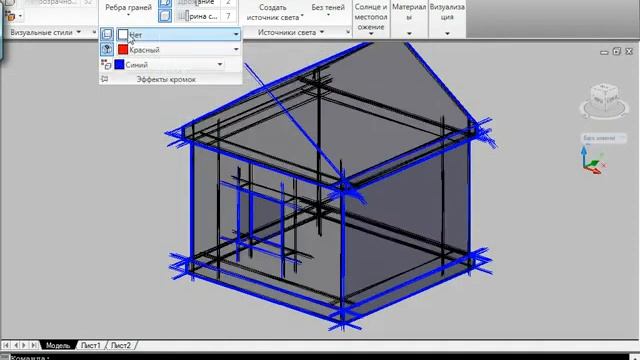Toggle the silhouette edges icon
The image size is (640, 360).
tap(165, 16)
